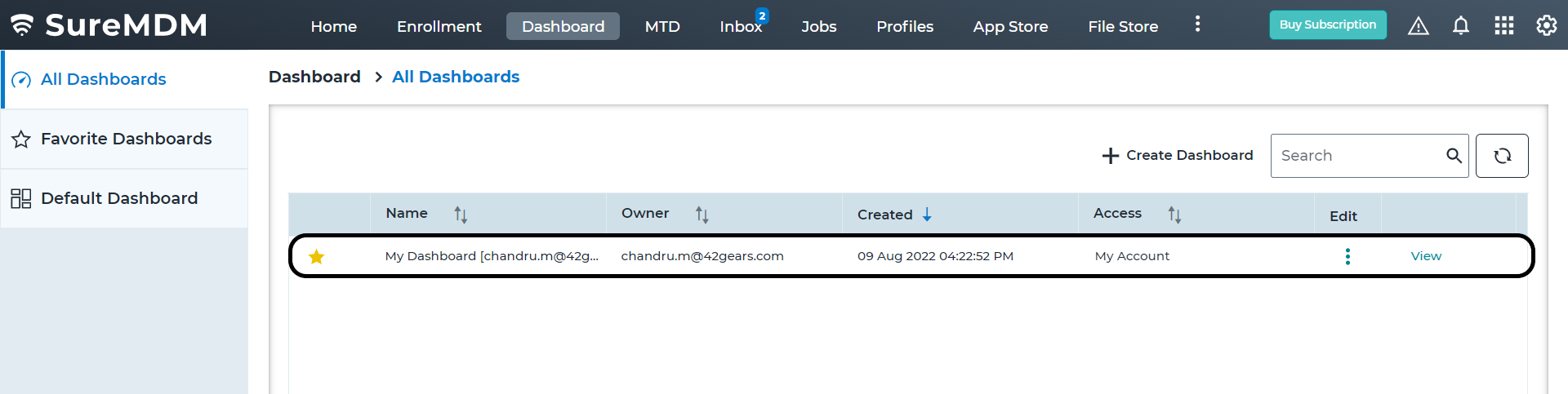Click the search magnifier icon

click(1454, 155)
